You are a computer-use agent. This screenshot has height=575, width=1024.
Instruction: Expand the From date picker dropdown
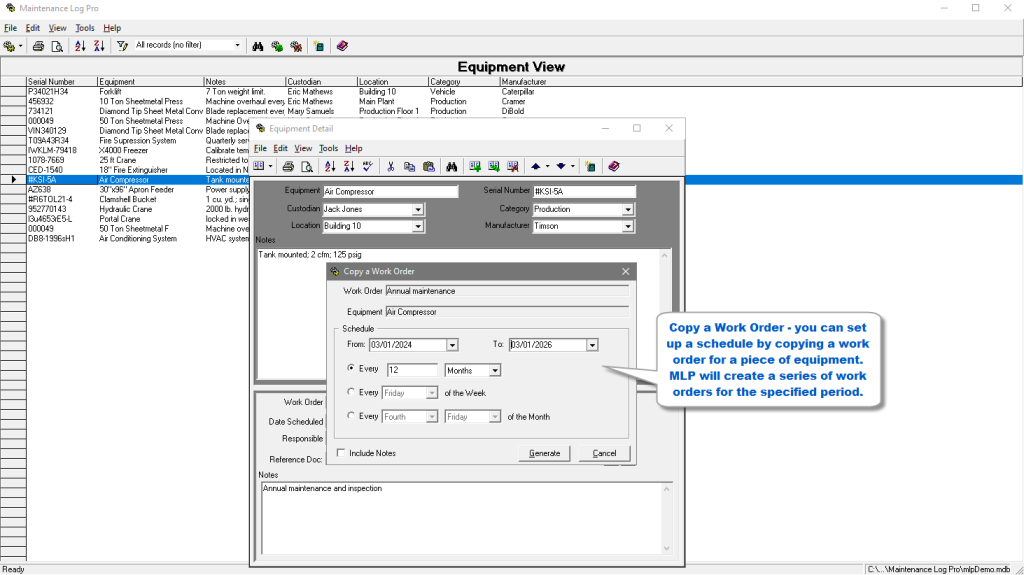(452, 345)
